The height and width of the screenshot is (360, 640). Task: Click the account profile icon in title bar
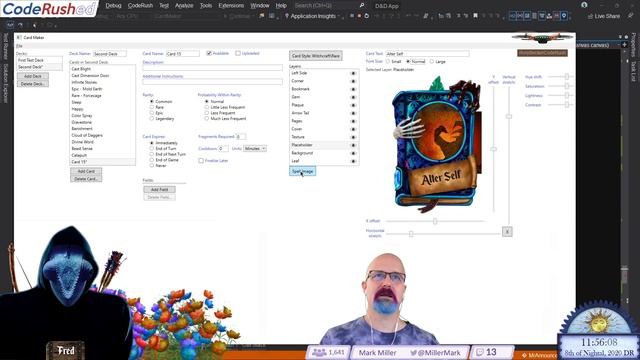coord(584,5)
